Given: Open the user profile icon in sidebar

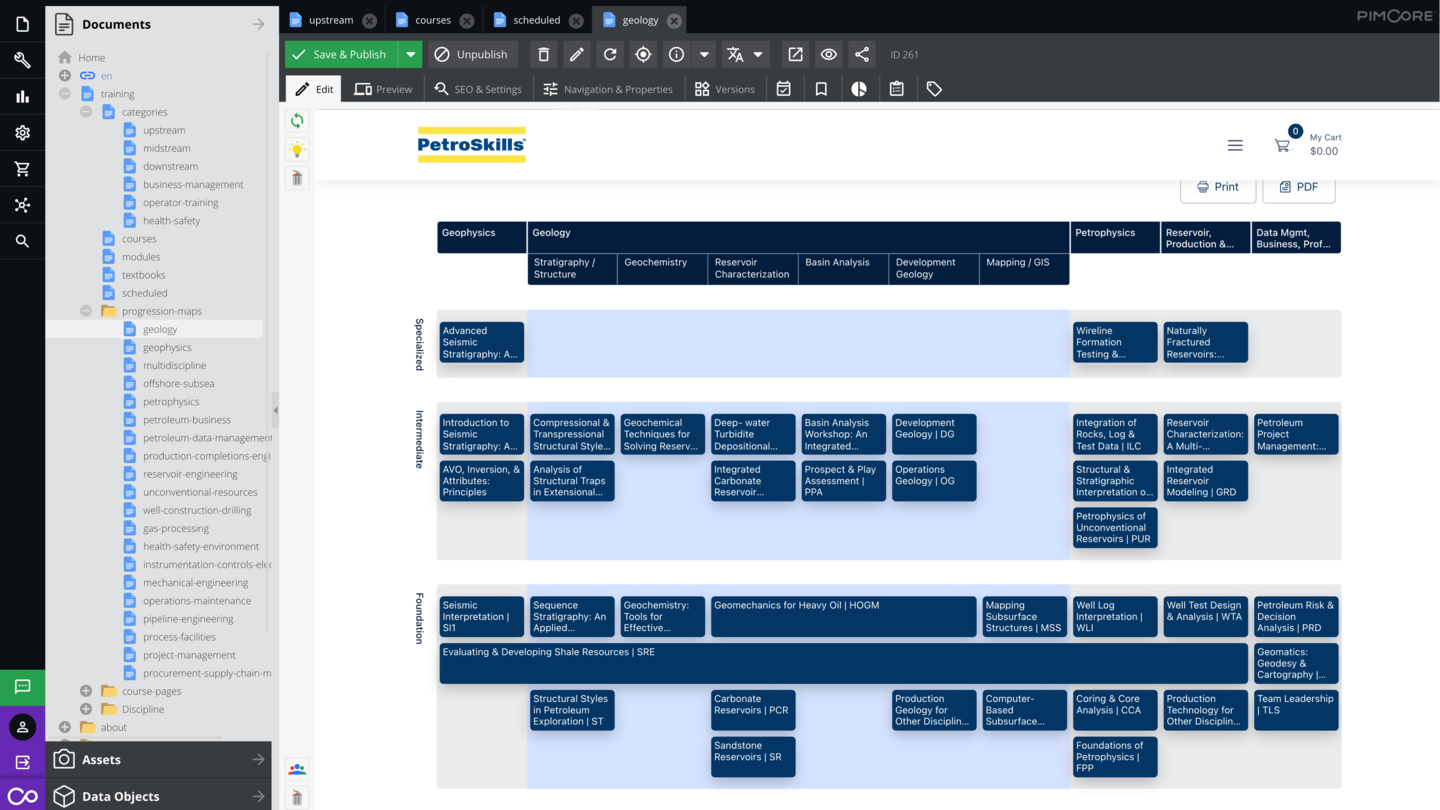Looking at the screenshot, I should click(x=22, y=727).
